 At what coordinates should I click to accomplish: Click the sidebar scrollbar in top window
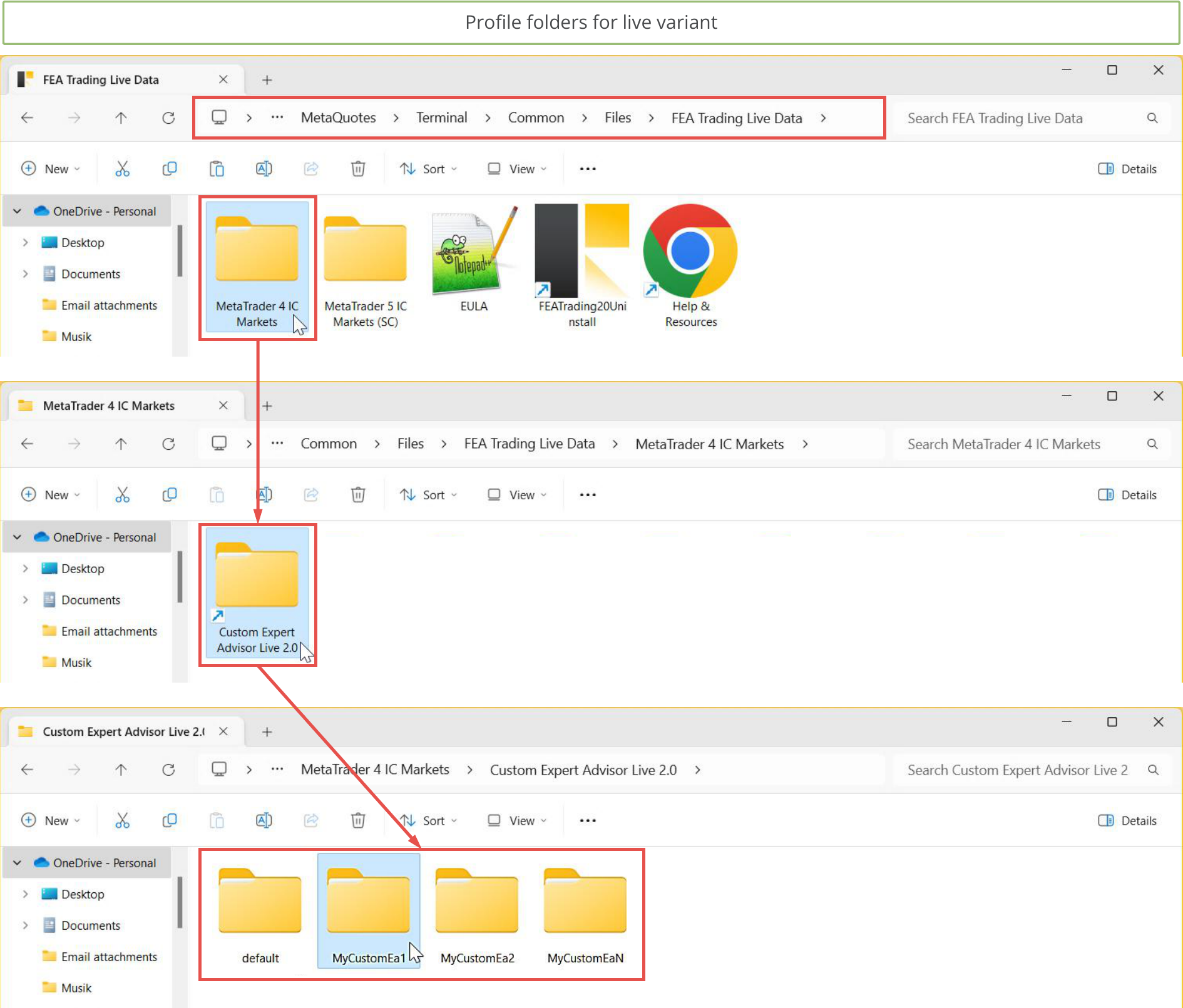tap(180, 250)
